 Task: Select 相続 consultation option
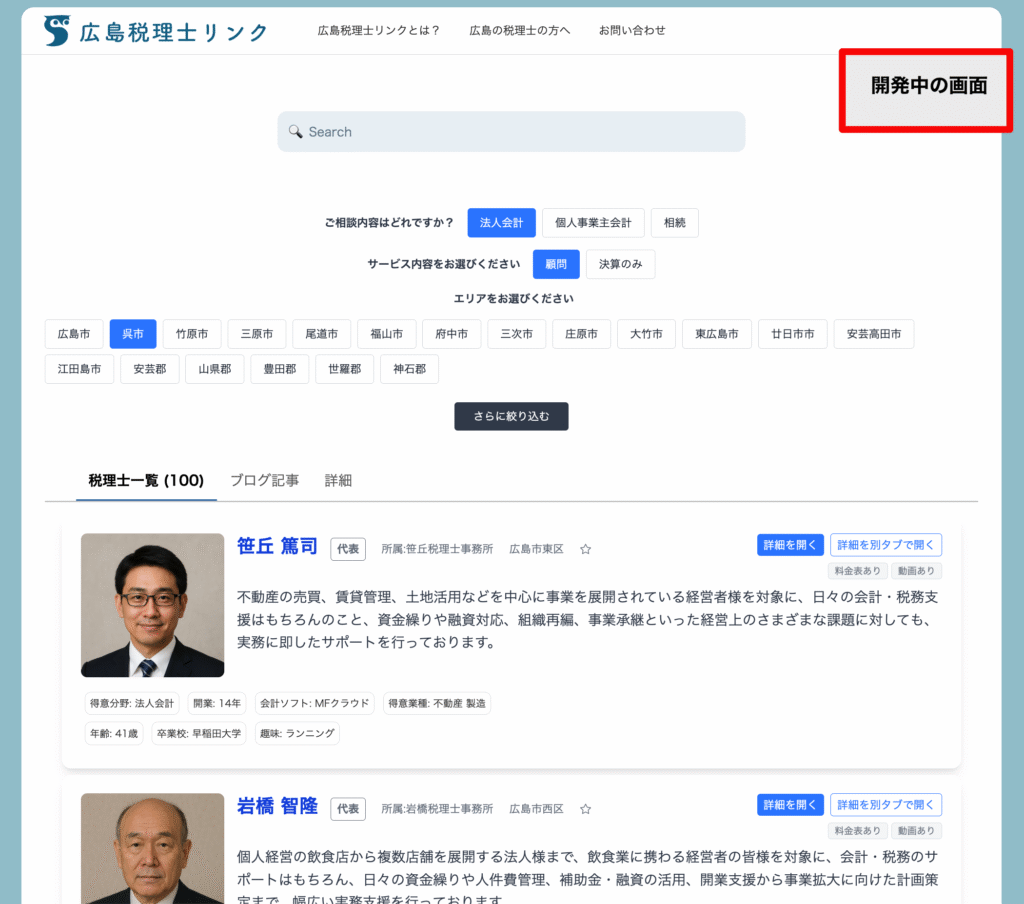(675, 223)
